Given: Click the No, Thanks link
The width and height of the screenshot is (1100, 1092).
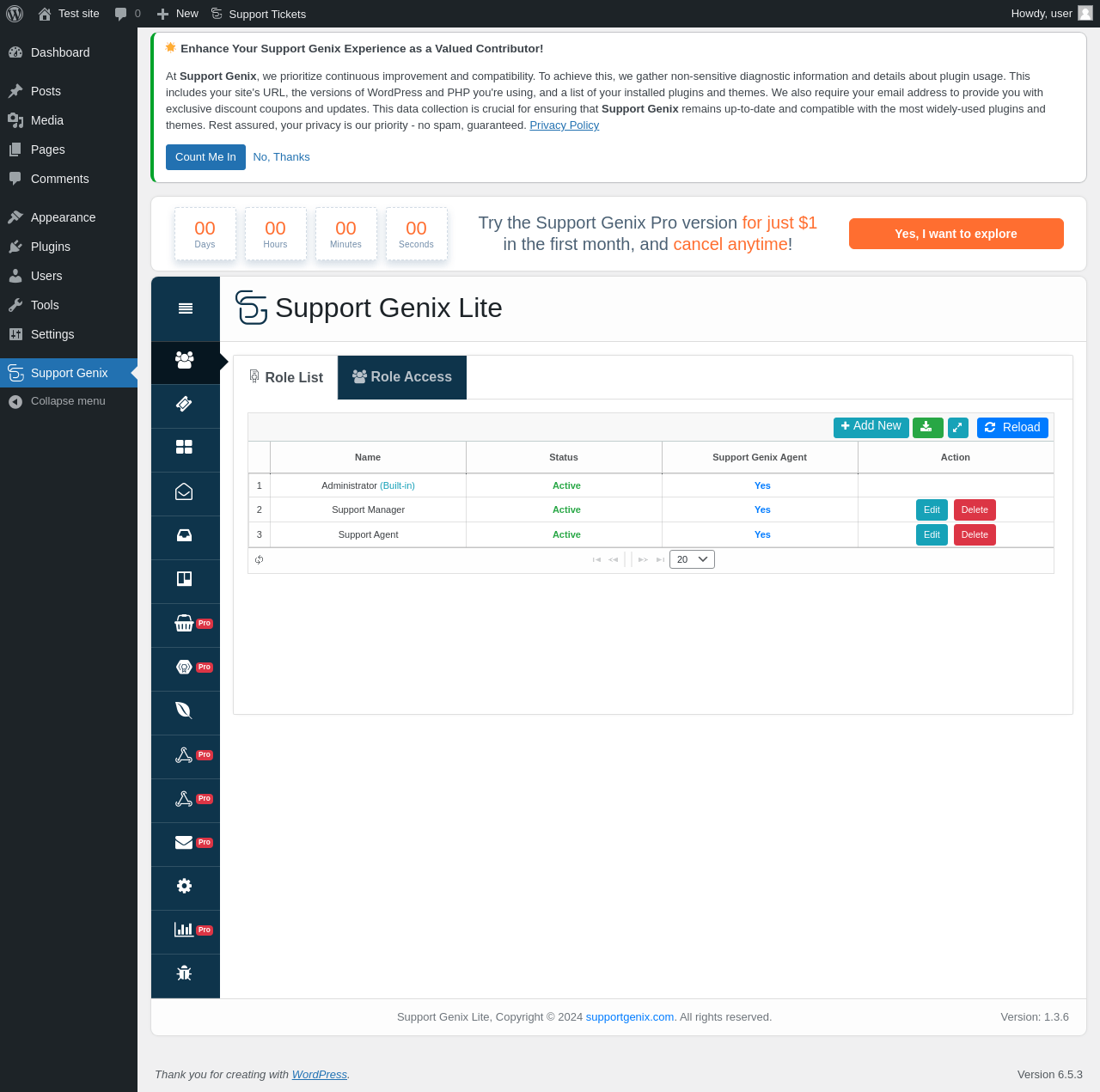Looking at the screenshot, I should [281, 157].
